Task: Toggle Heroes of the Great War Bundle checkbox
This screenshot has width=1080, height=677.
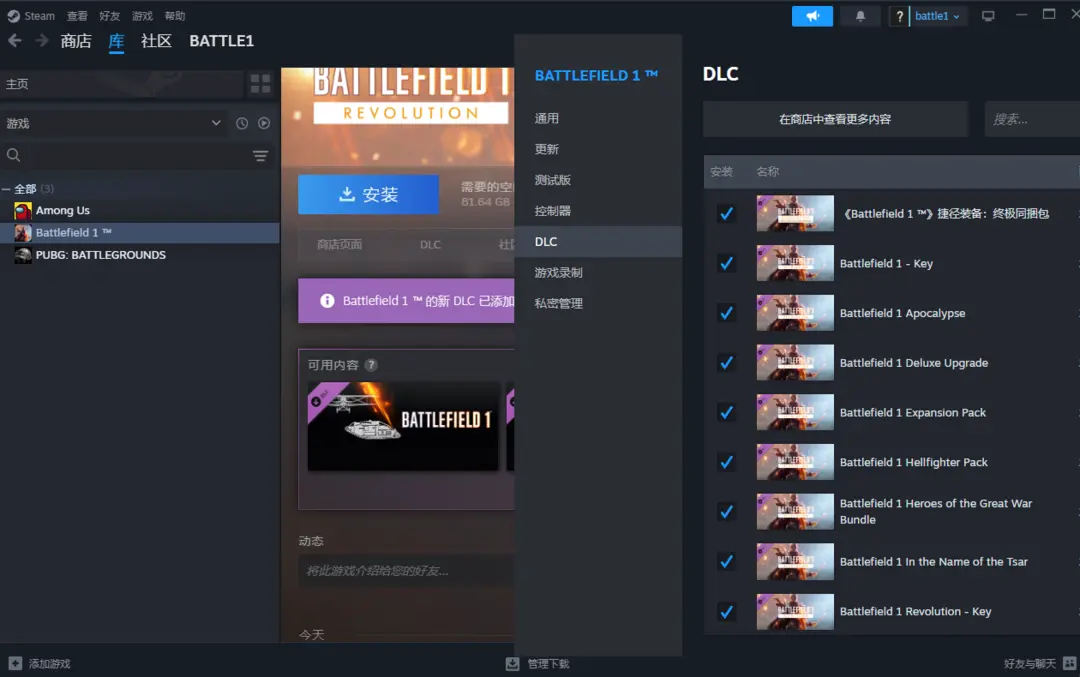Action: (726, 511)
